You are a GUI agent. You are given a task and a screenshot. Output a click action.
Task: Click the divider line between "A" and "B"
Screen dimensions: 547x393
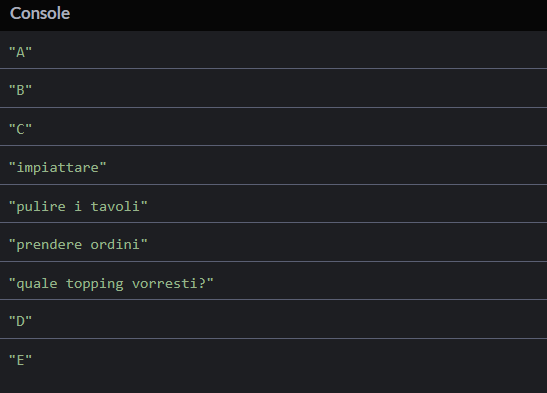pos(274,69)
